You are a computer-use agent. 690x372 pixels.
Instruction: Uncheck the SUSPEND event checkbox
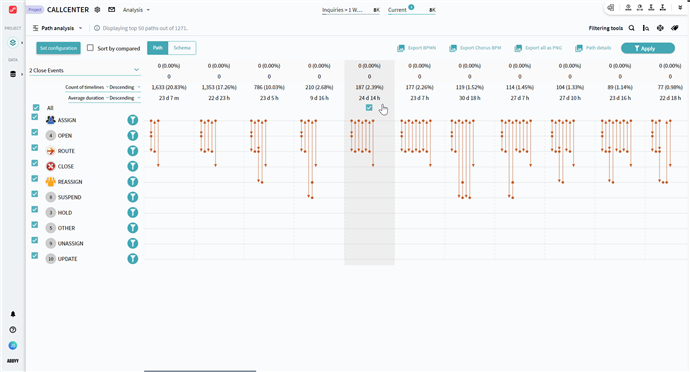[x=35, y=194]
